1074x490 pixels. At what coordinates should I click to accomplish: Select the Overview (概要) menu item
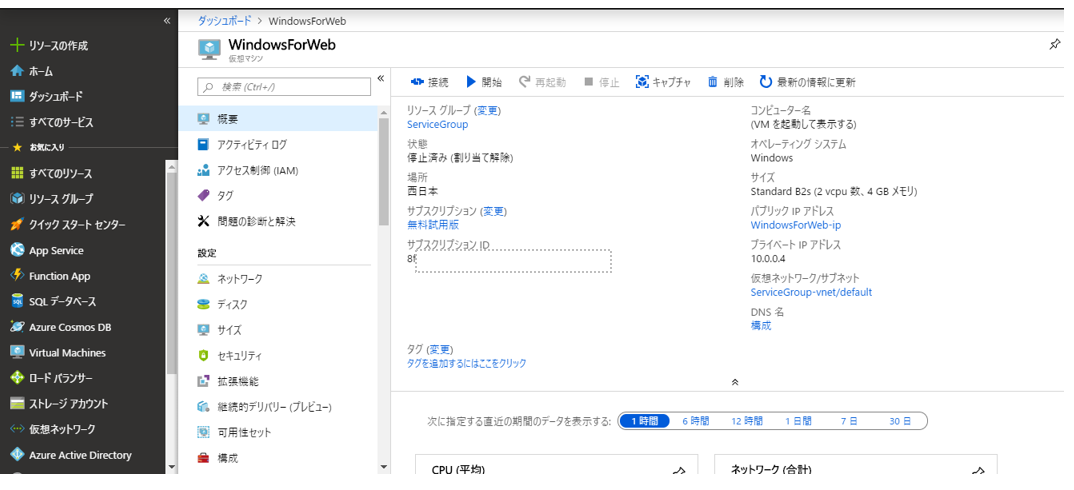(278, 119)
